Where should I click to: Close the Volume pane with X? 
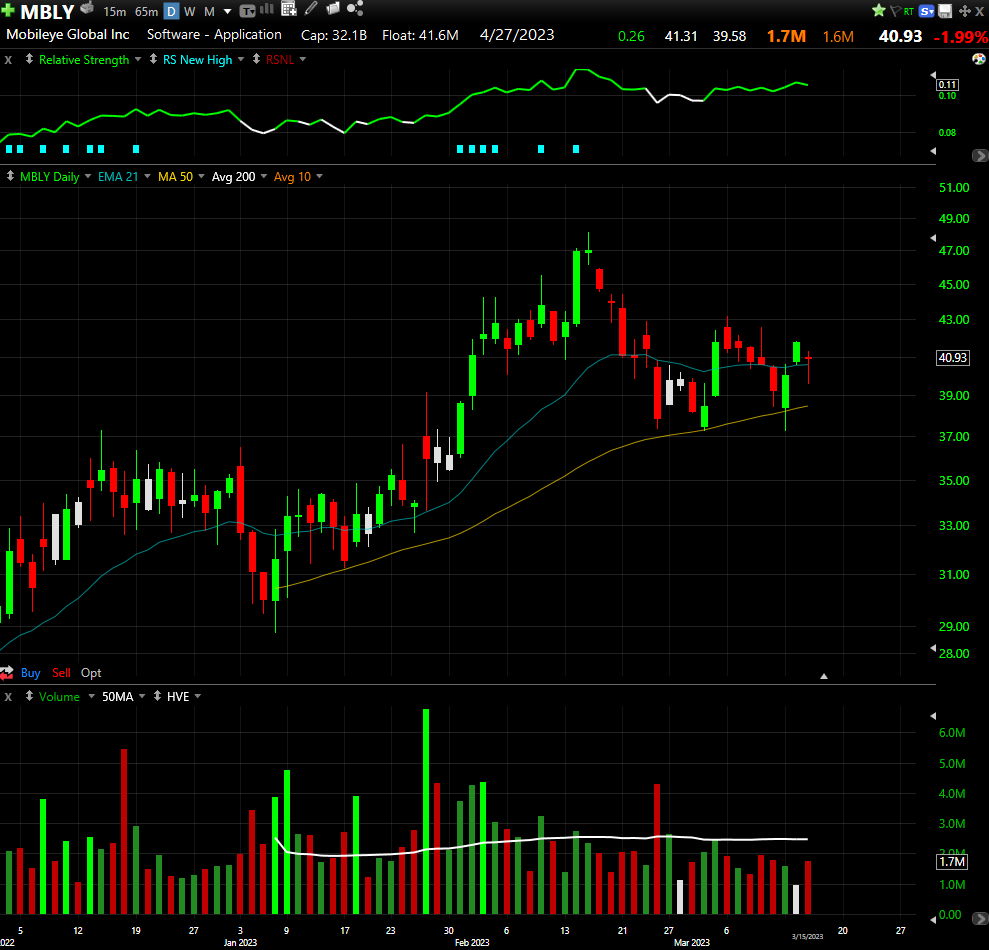tap(8, 697)
